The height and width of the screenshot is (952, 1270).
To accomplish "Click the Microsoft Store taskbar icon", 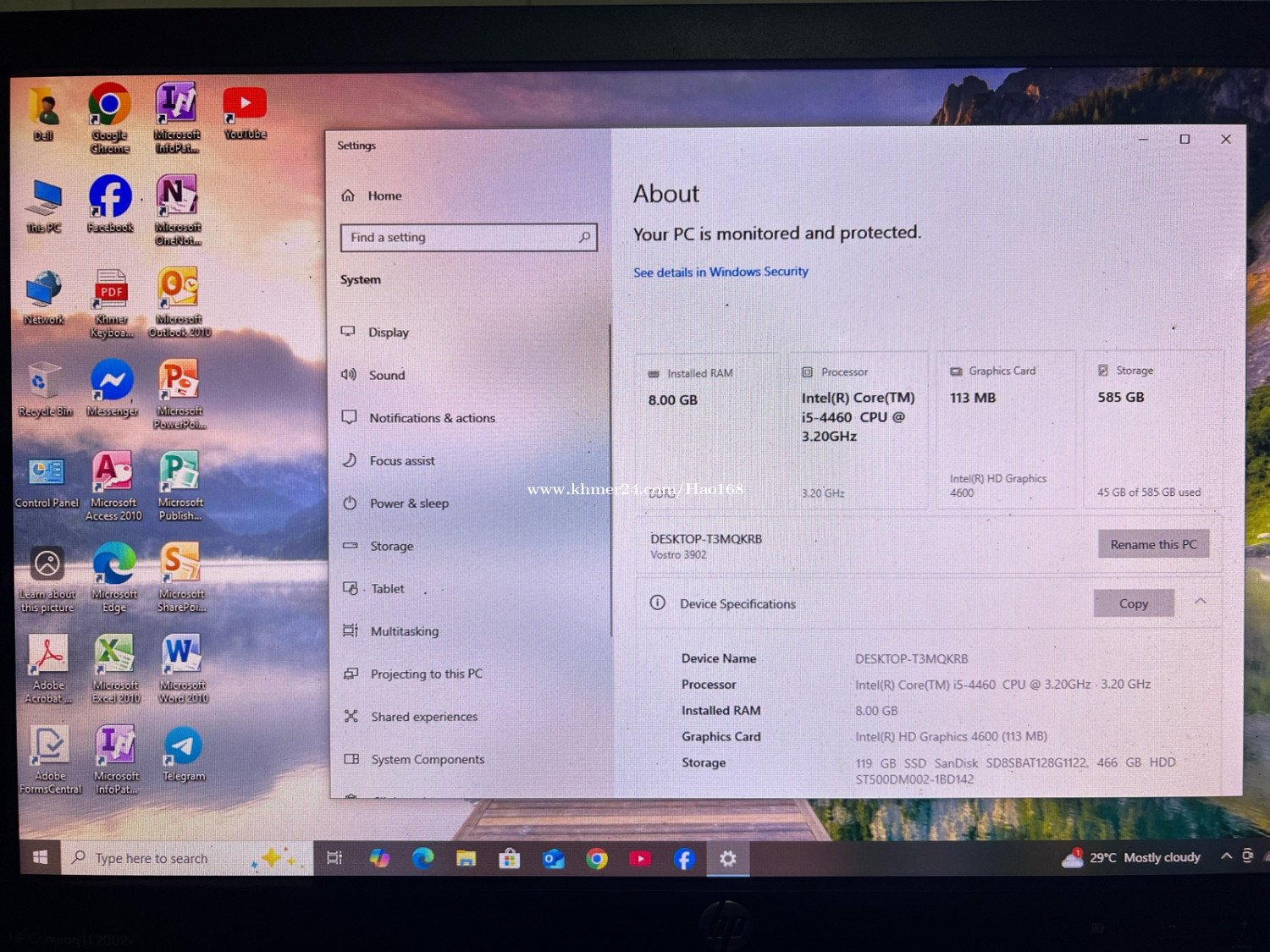I will [510, 859].
